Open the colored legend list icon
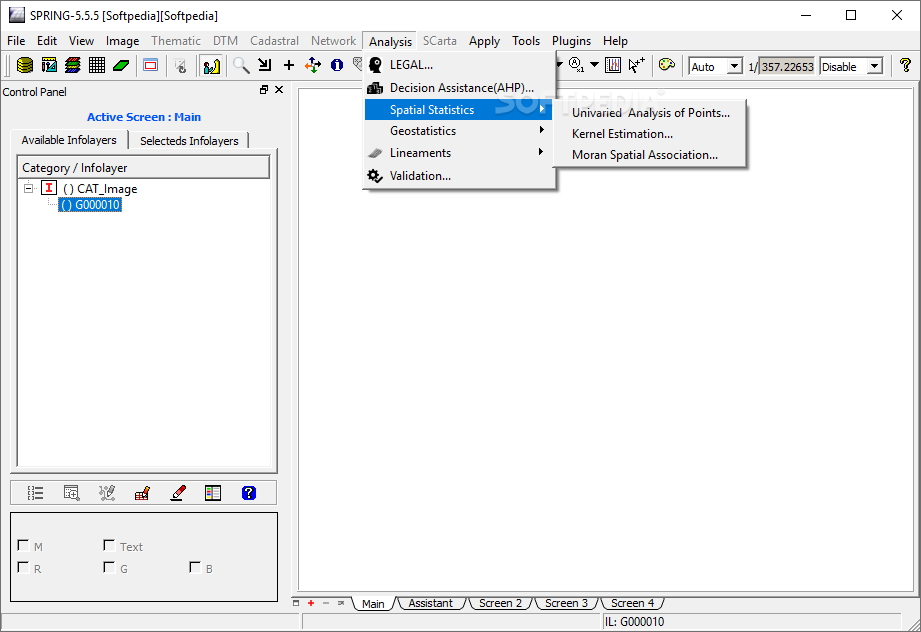This screenshot has height=632, width=921. 213,493
